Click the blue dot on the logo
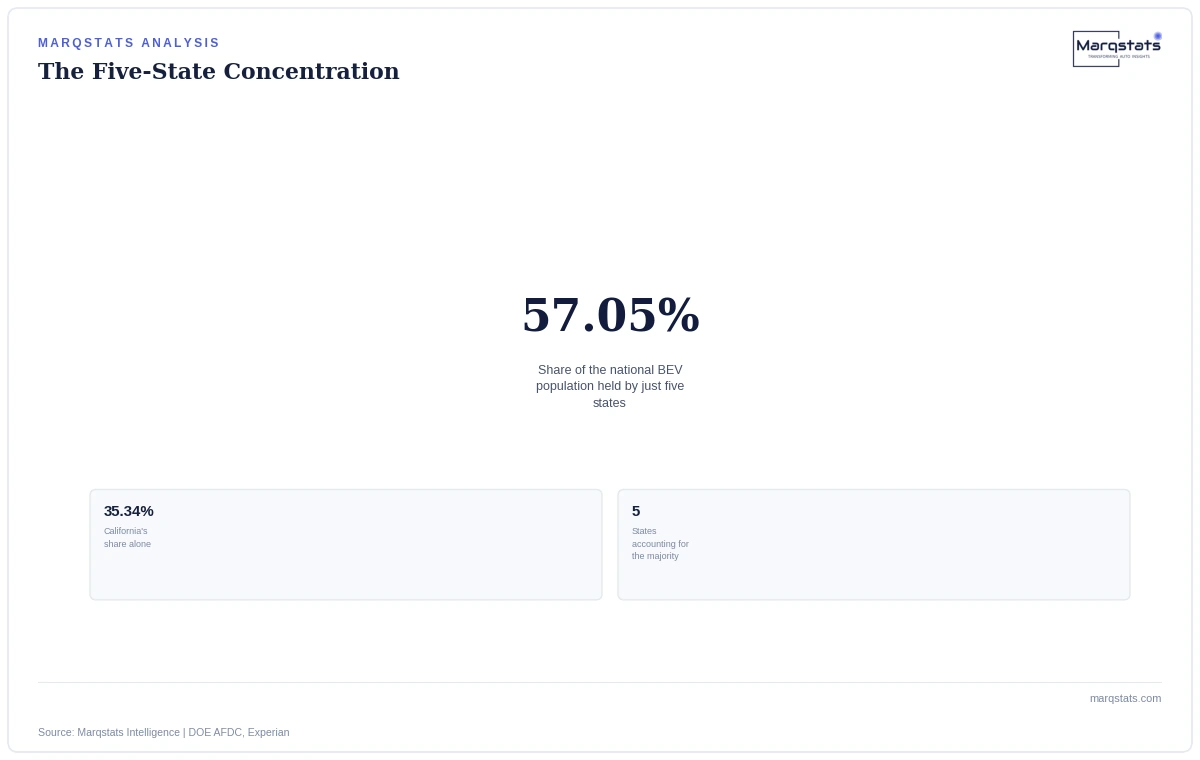Image resolution: width=1200 pixels, height=760 pixels. click(1158, 36)
